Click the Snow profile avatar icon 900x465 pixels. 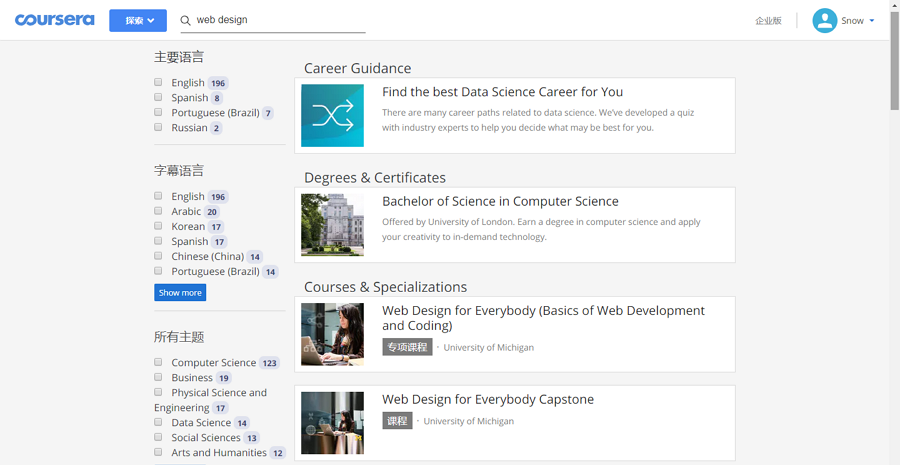point(824,21)
